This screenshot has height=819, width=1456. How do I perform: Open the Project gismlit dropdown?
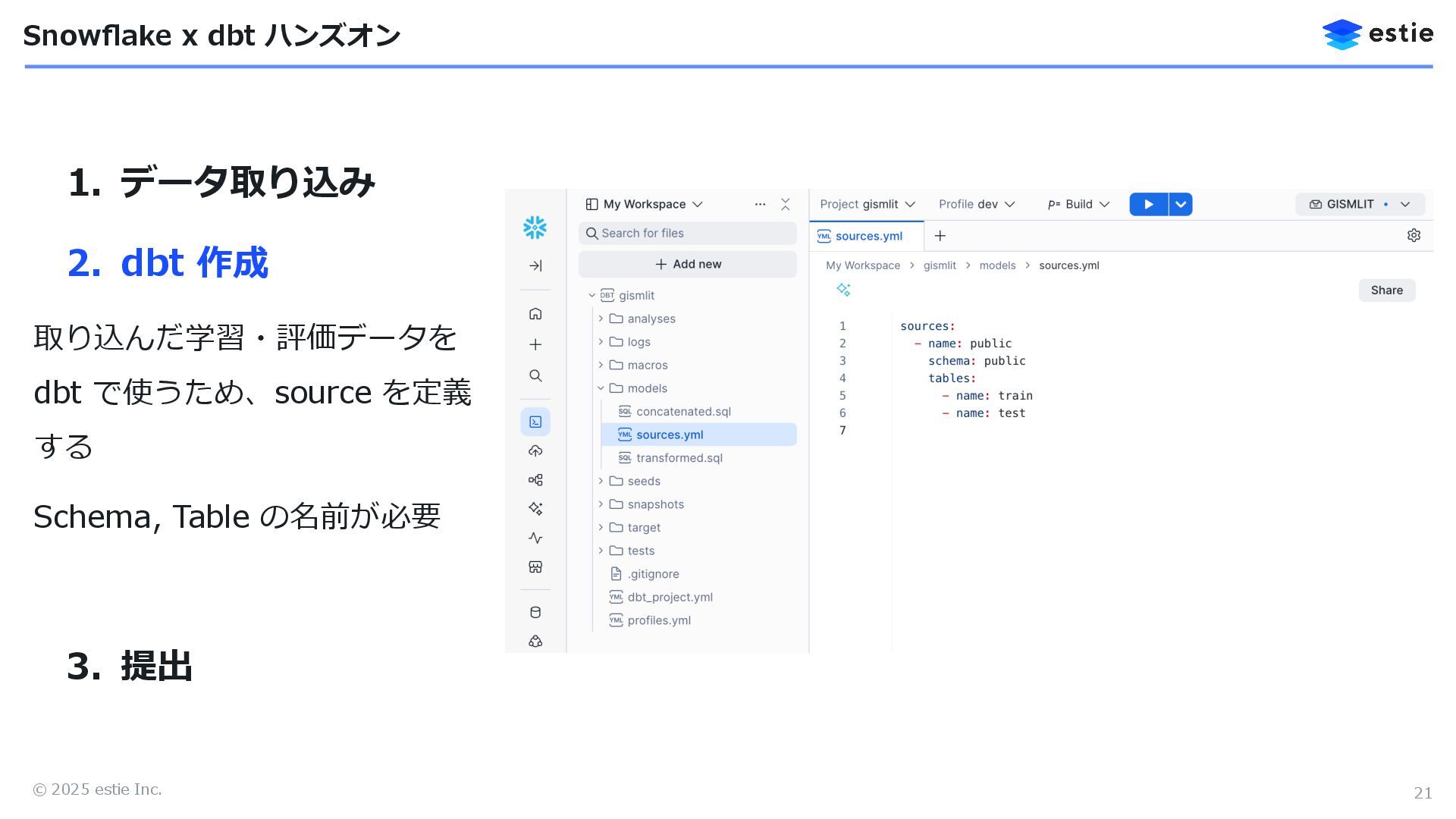868,204
